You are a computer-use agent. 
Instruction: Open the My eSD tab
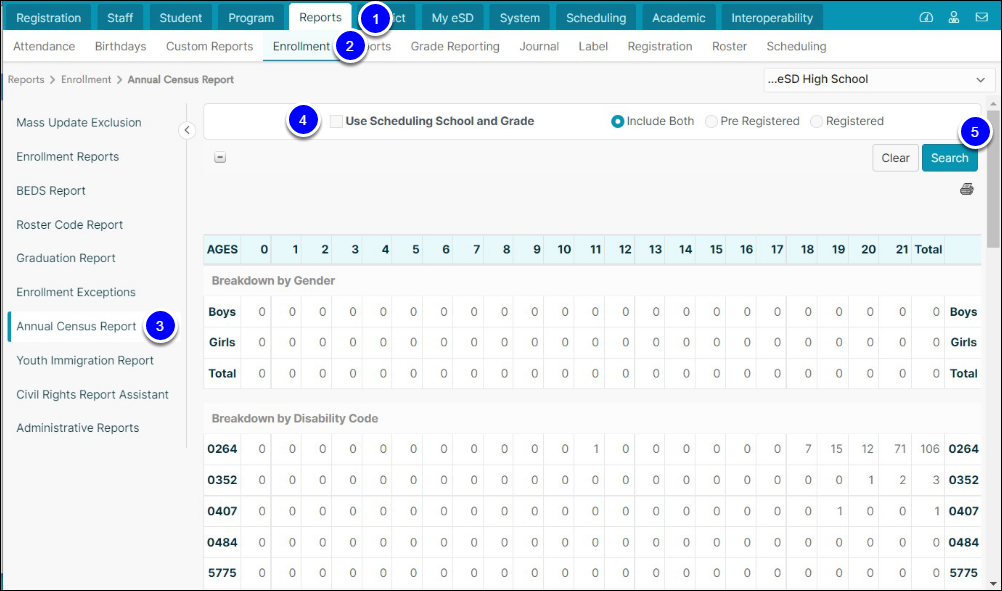pyautogui.click(x=452, y=18)
